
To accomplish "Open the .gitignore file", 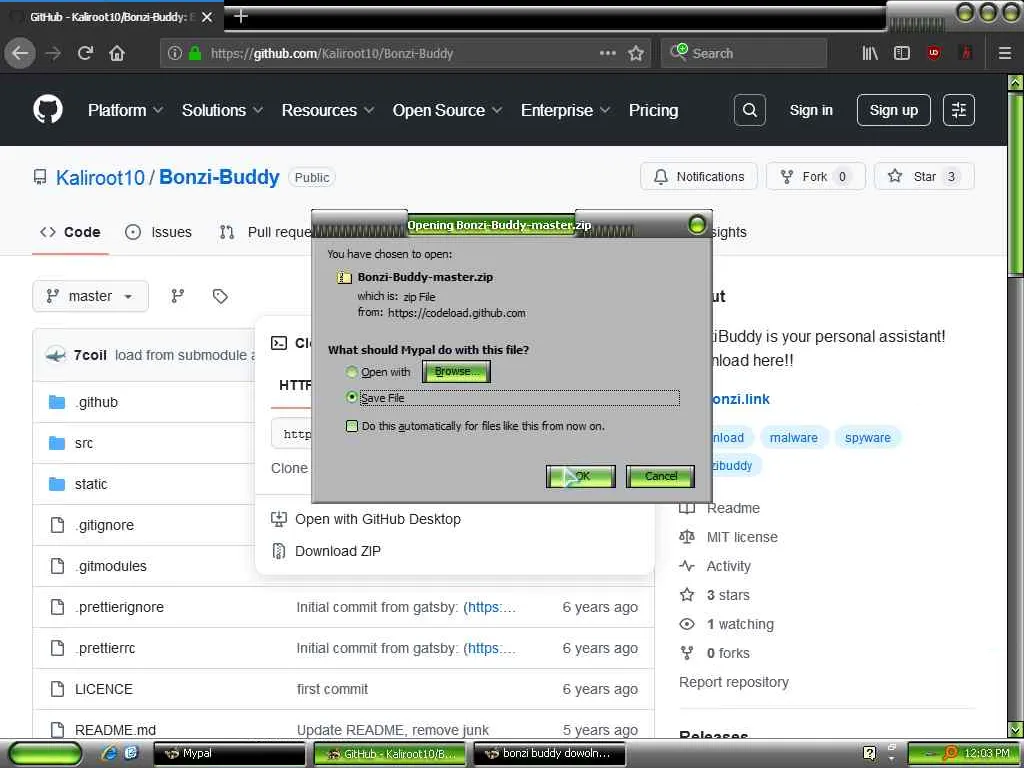I will pyautogui.click(x=104, y=525).
